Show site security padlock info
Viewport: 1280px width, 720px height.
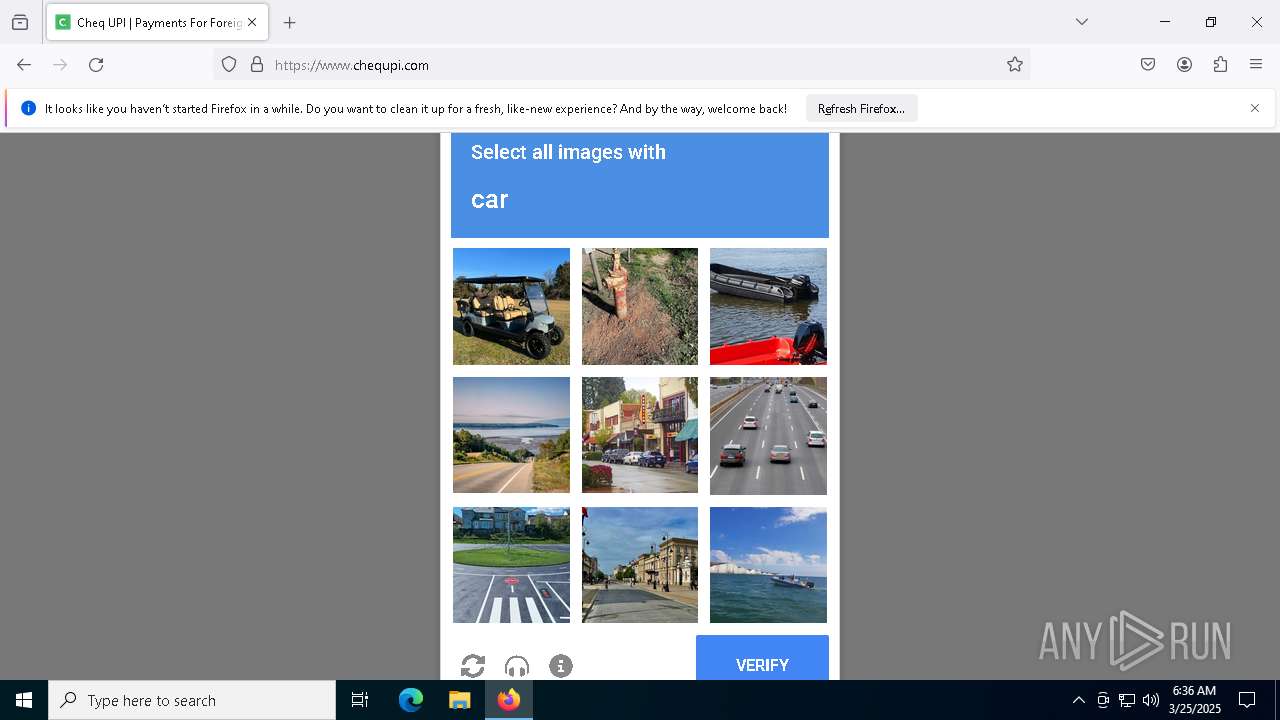tap(257, 65)
